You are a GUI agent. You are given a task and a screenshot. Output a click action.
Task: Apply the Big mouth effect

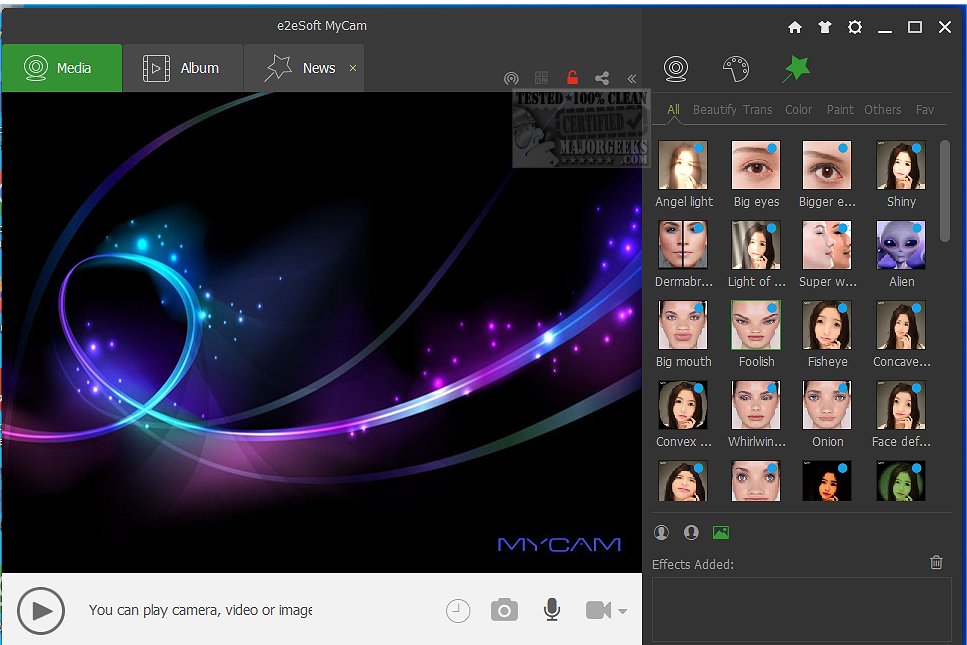click(683, 325)
